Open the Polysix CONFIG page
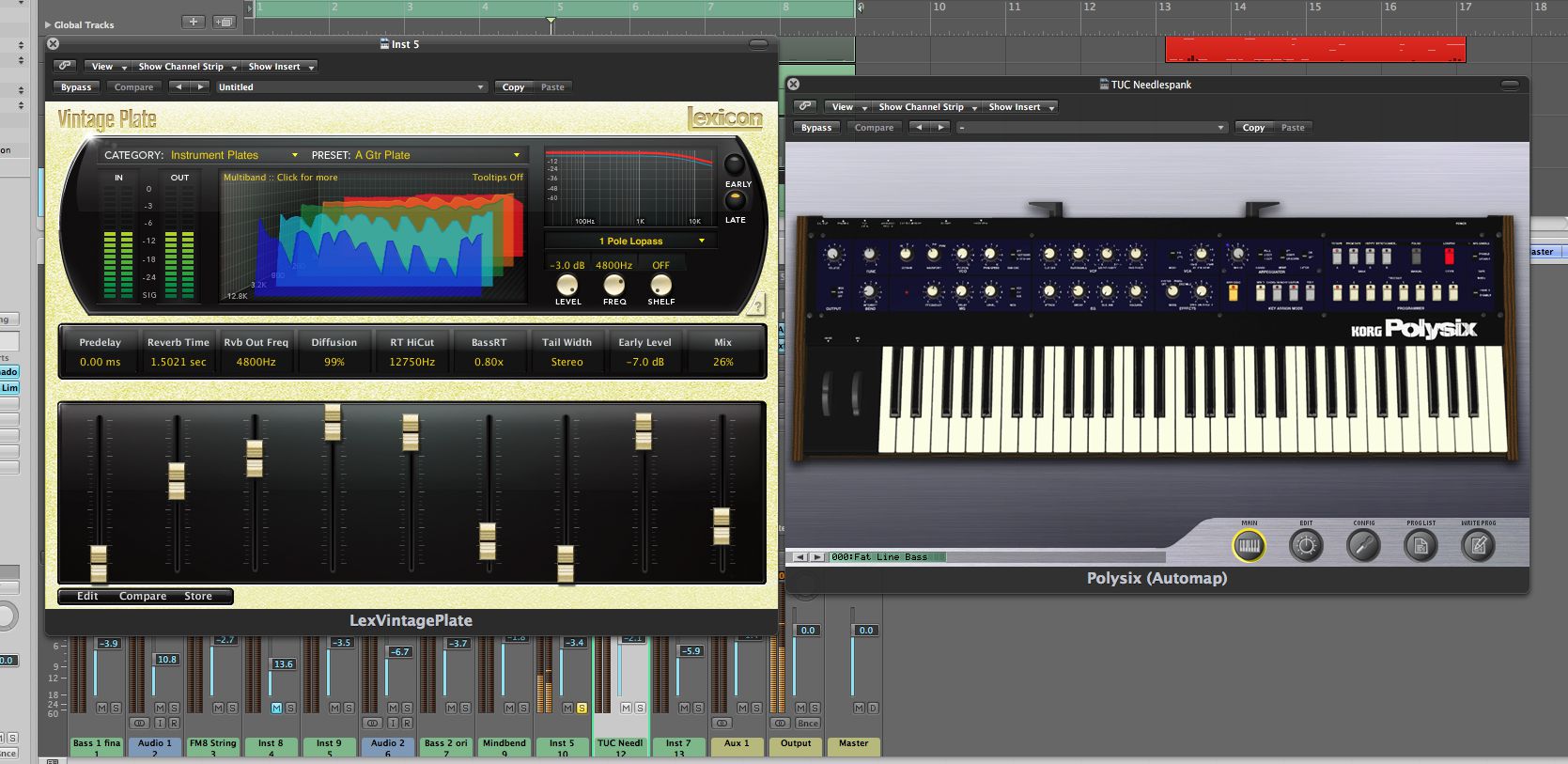The width and height of the screenshot is (1568, 764). click(1363, 545)
